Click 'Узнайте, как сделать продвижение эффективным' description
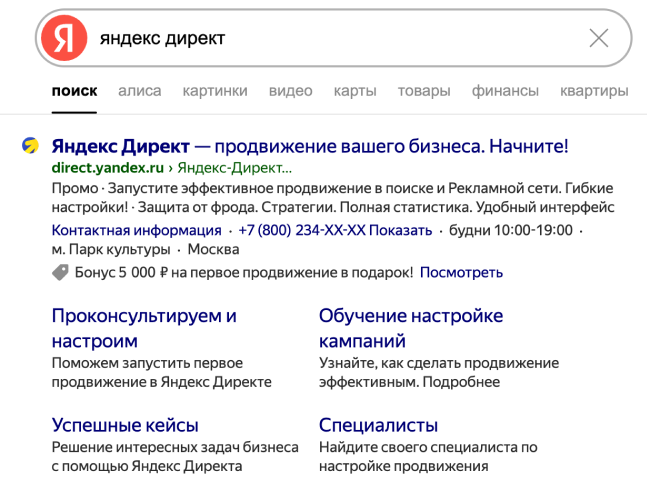The width and height of the screenshot is (647, 500). 439,373
